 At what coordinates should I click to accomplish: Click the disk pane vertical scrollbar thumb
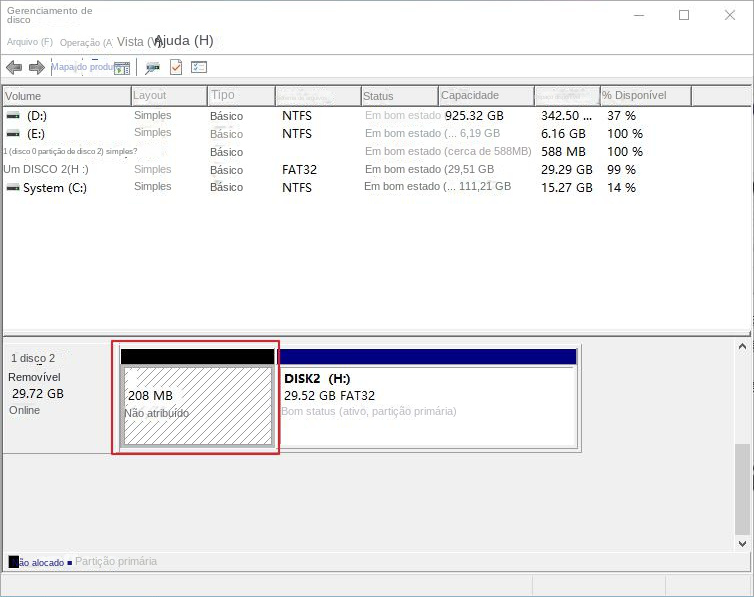click(x=742, y=489)
